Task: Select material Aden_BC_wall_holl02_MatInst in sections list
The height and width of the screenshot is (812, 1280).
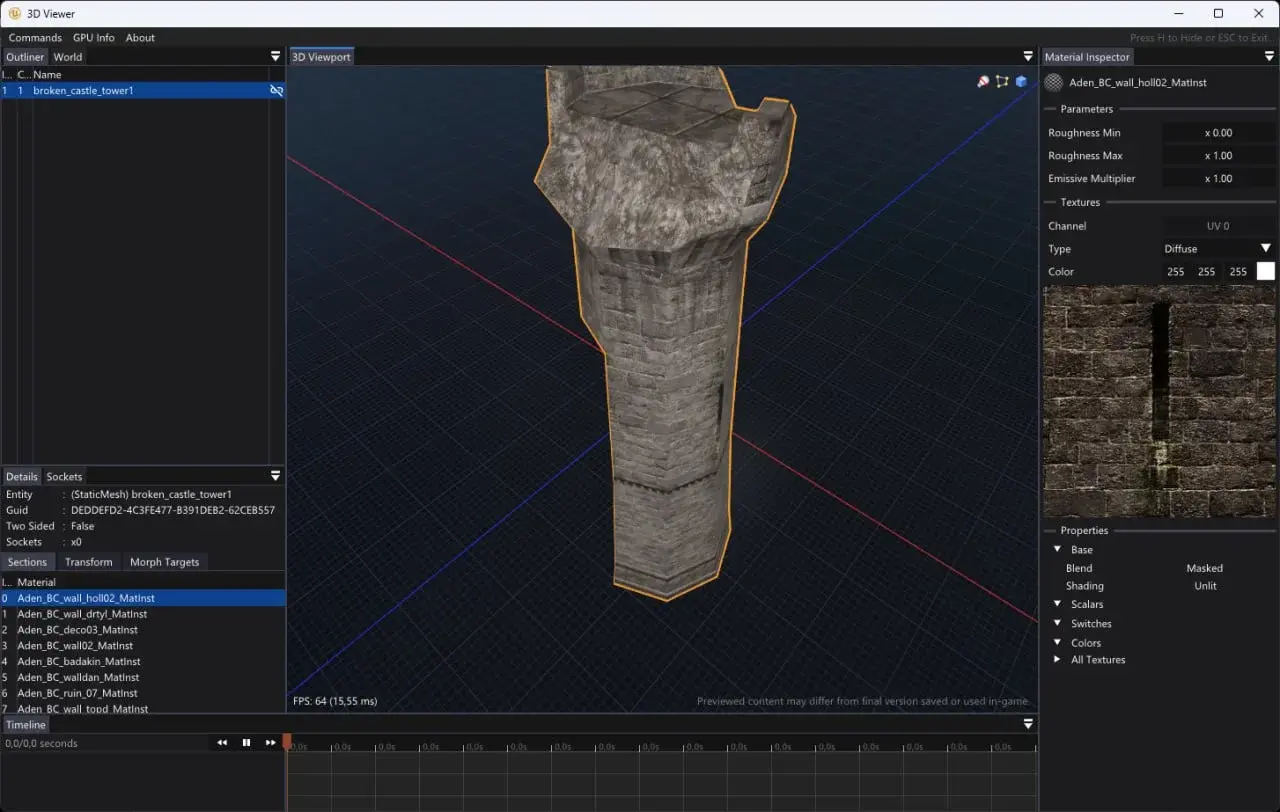Action: [143, 598]
